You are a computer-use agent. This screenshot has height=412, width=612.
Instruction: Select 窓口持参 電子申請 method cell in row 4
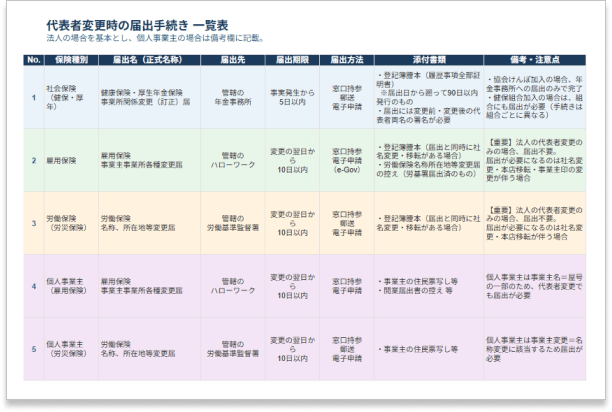coord(347,286)
